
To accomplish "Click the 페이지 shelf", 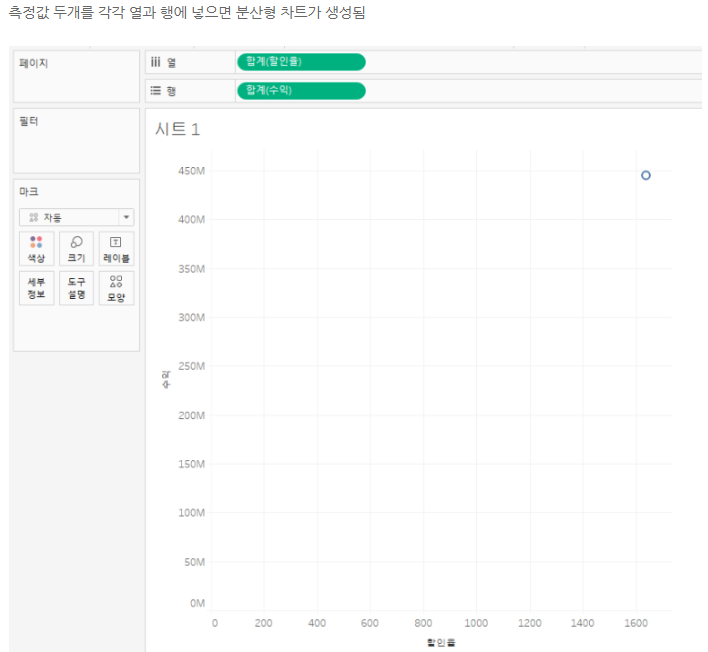I will (x=76, y=76).
